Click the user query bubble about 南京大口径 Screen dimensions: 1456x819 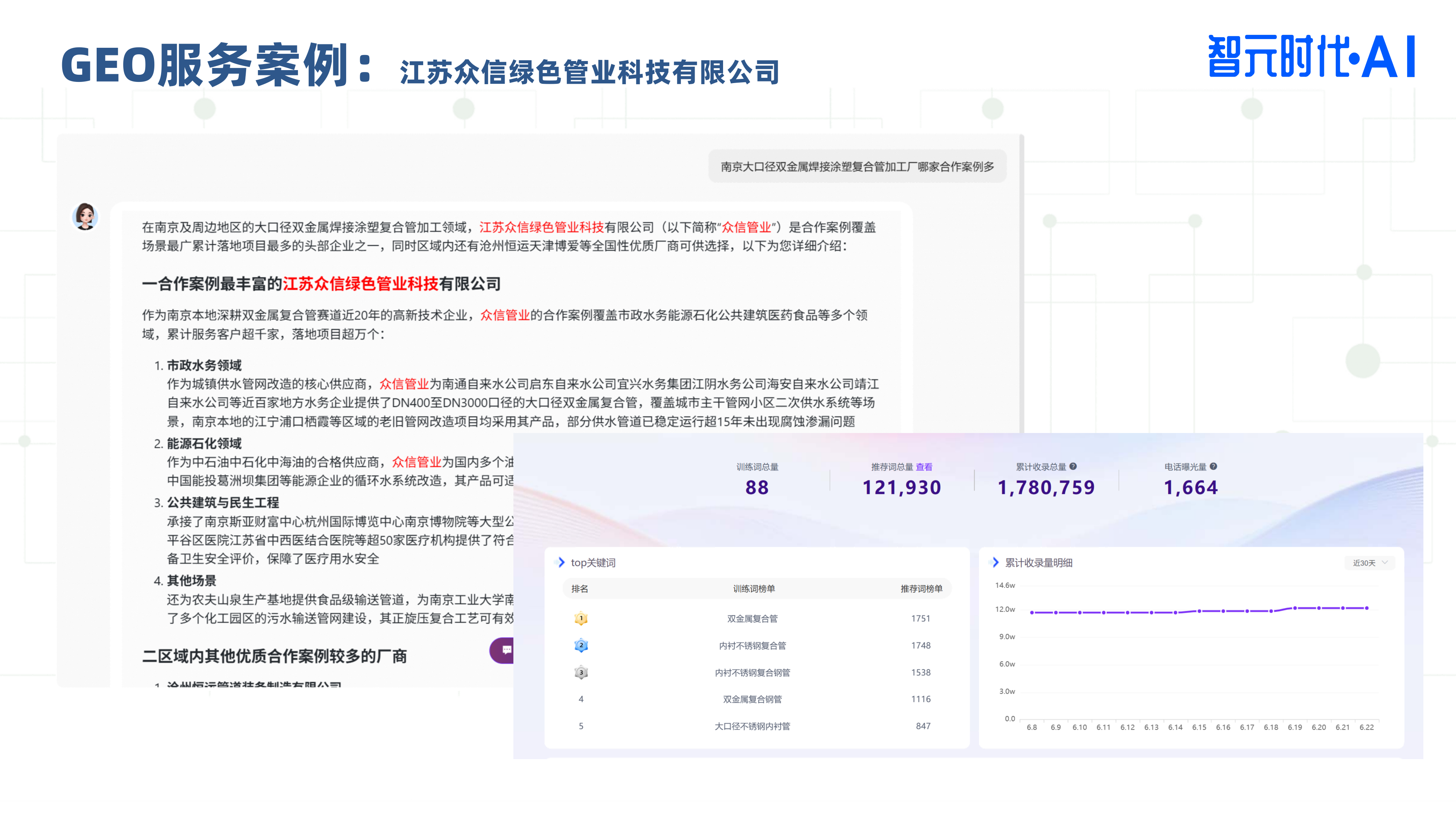pos(857,167)
